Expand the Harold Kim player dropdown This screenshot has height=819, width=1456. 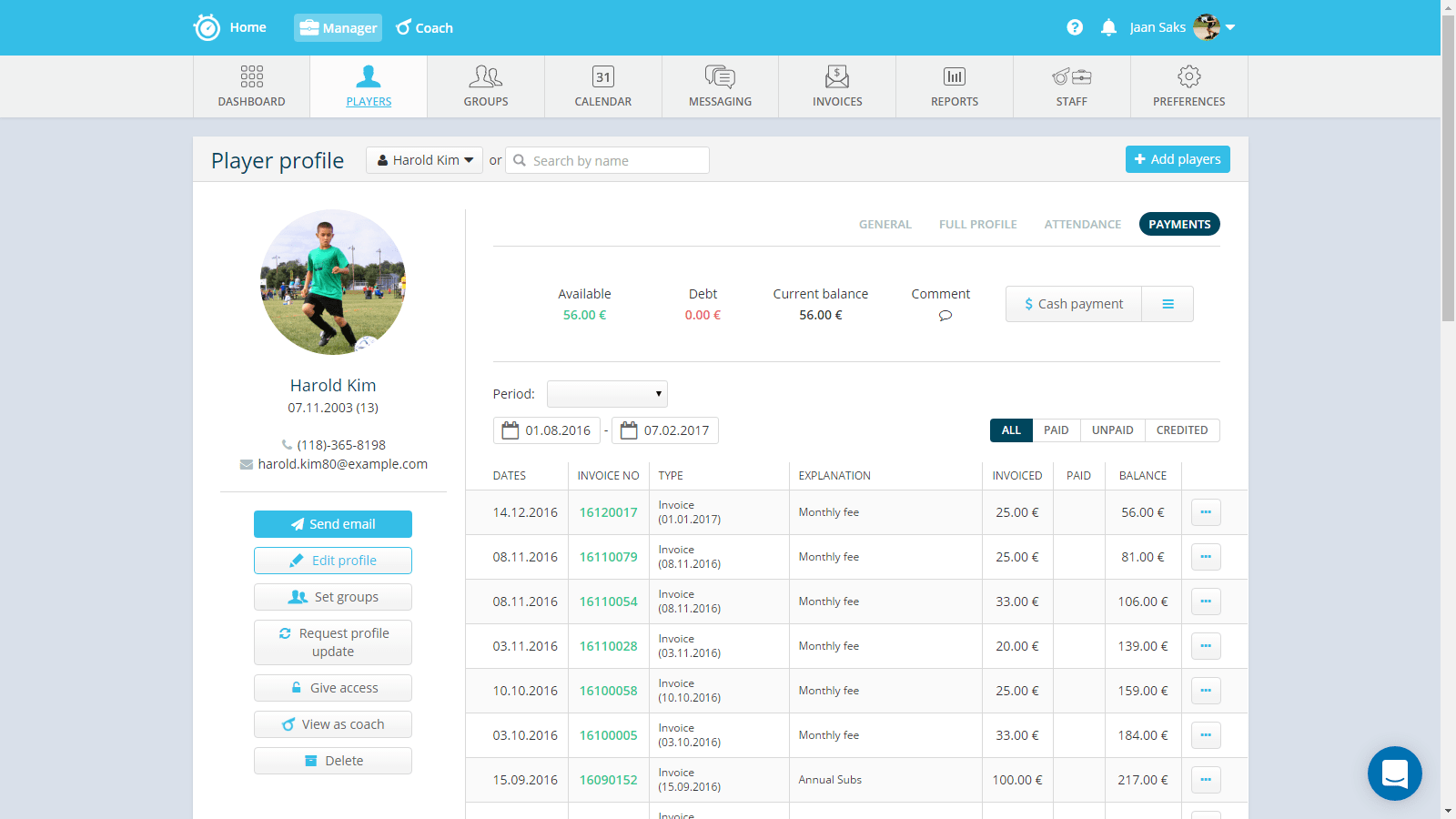425,160
